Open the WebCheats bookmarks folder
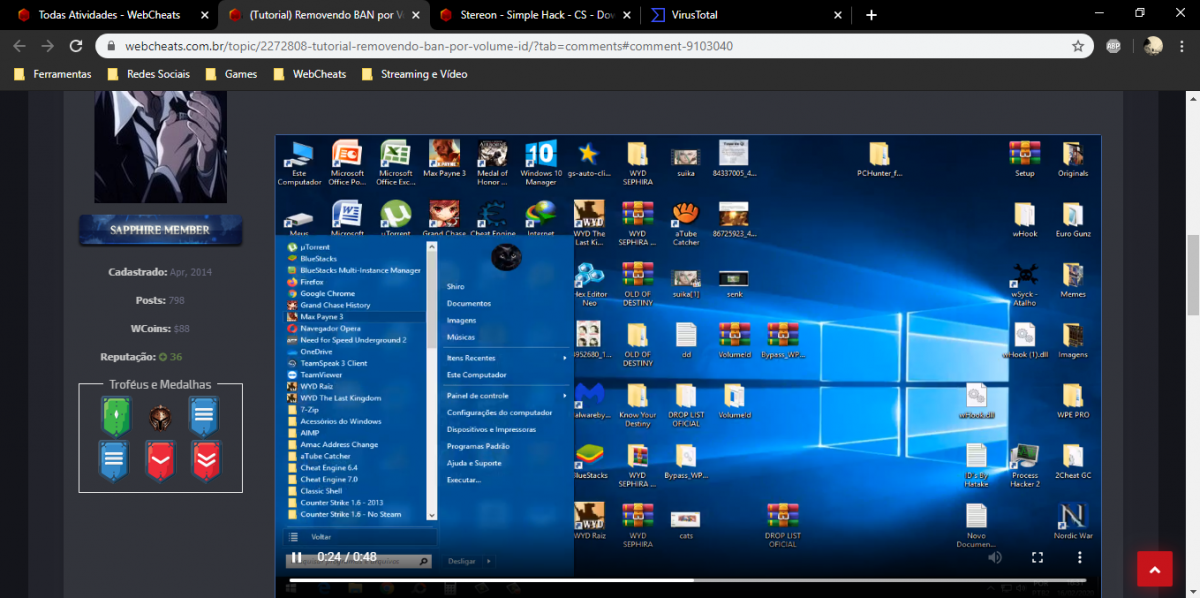1200x598 pixels. (310, 74)
